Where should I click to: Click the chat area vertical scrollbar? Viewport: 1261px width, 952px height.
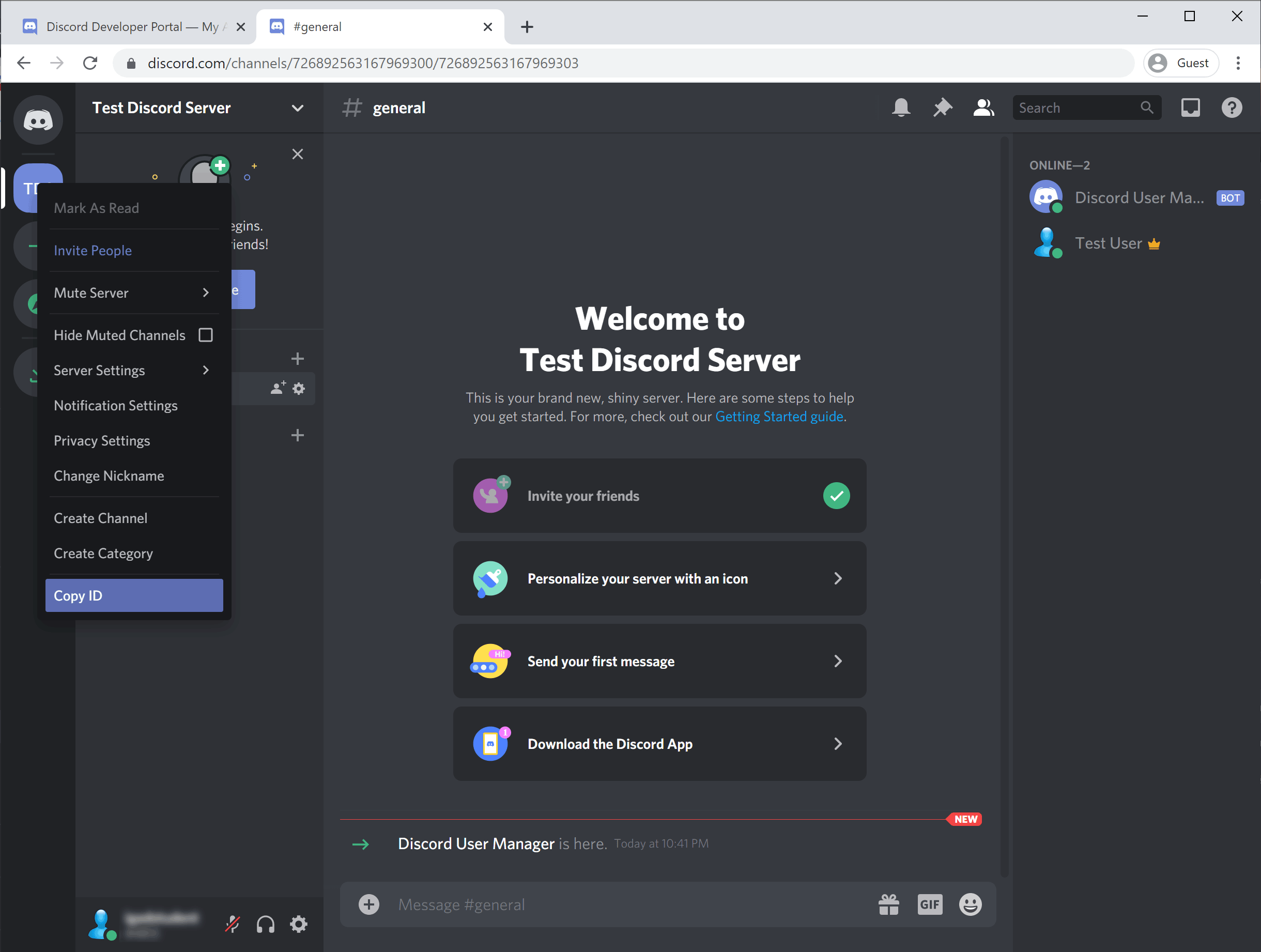pos(1005,508)
